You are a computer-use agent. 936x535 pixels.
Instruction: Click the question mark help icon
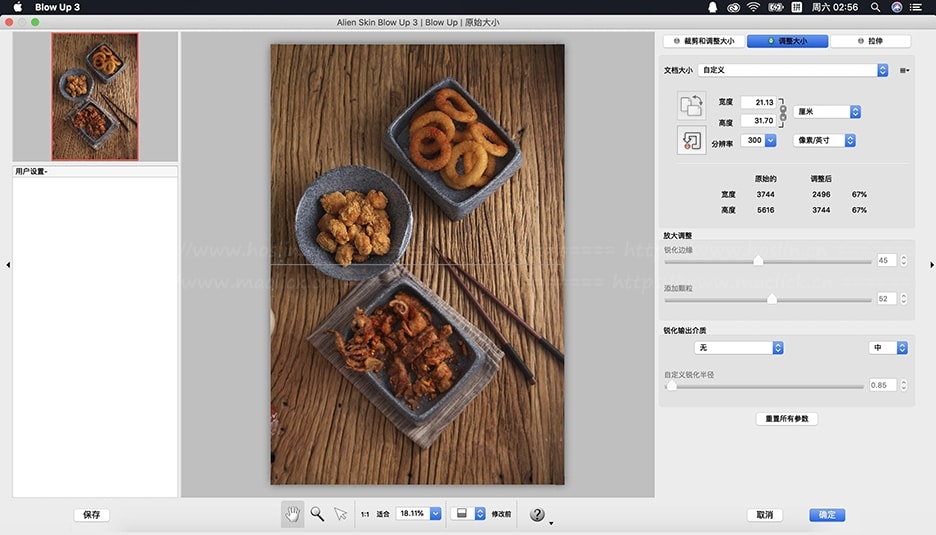pos(538,515)
